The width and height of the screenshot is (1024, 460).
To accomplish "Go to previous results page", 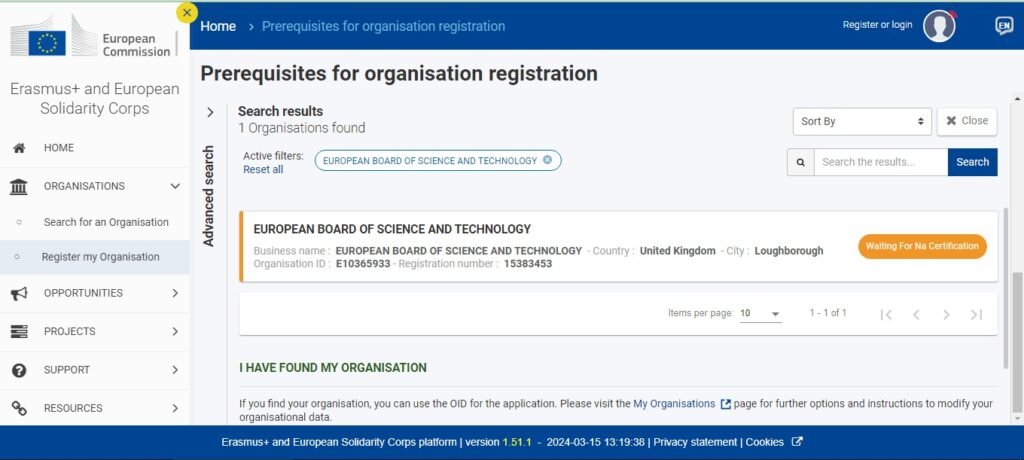I will (x=916, y=314).
